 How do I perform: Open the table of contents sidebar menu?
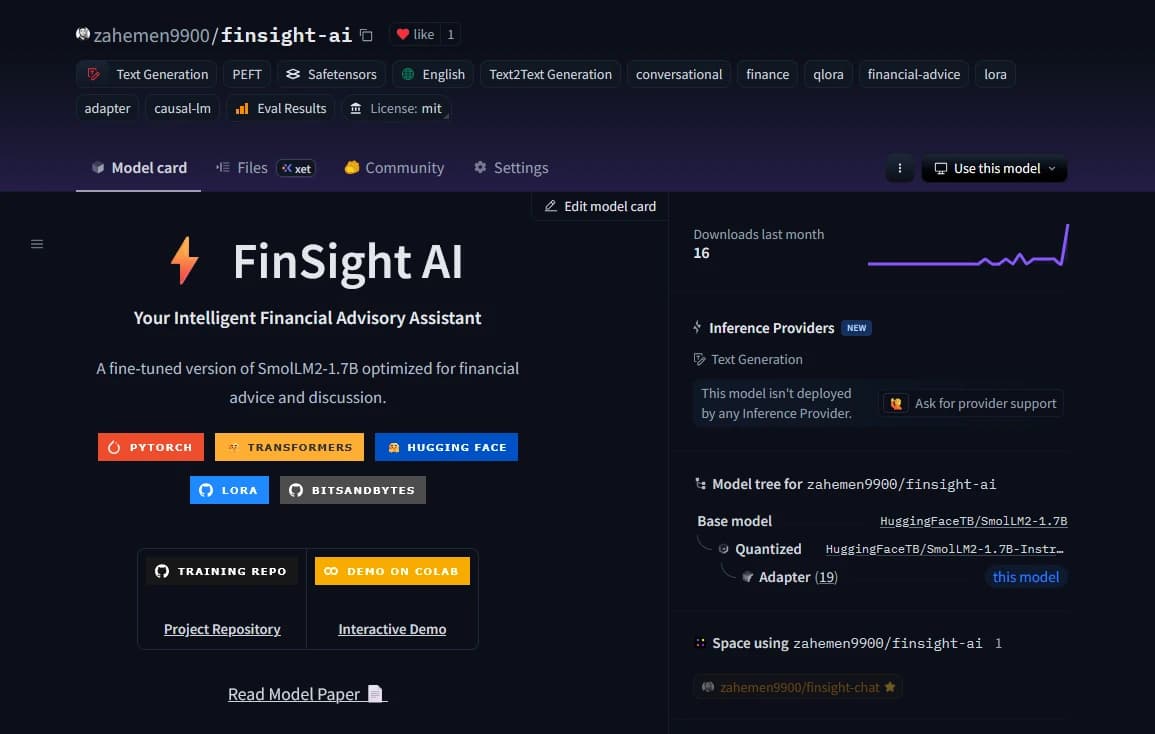(37, 243)
